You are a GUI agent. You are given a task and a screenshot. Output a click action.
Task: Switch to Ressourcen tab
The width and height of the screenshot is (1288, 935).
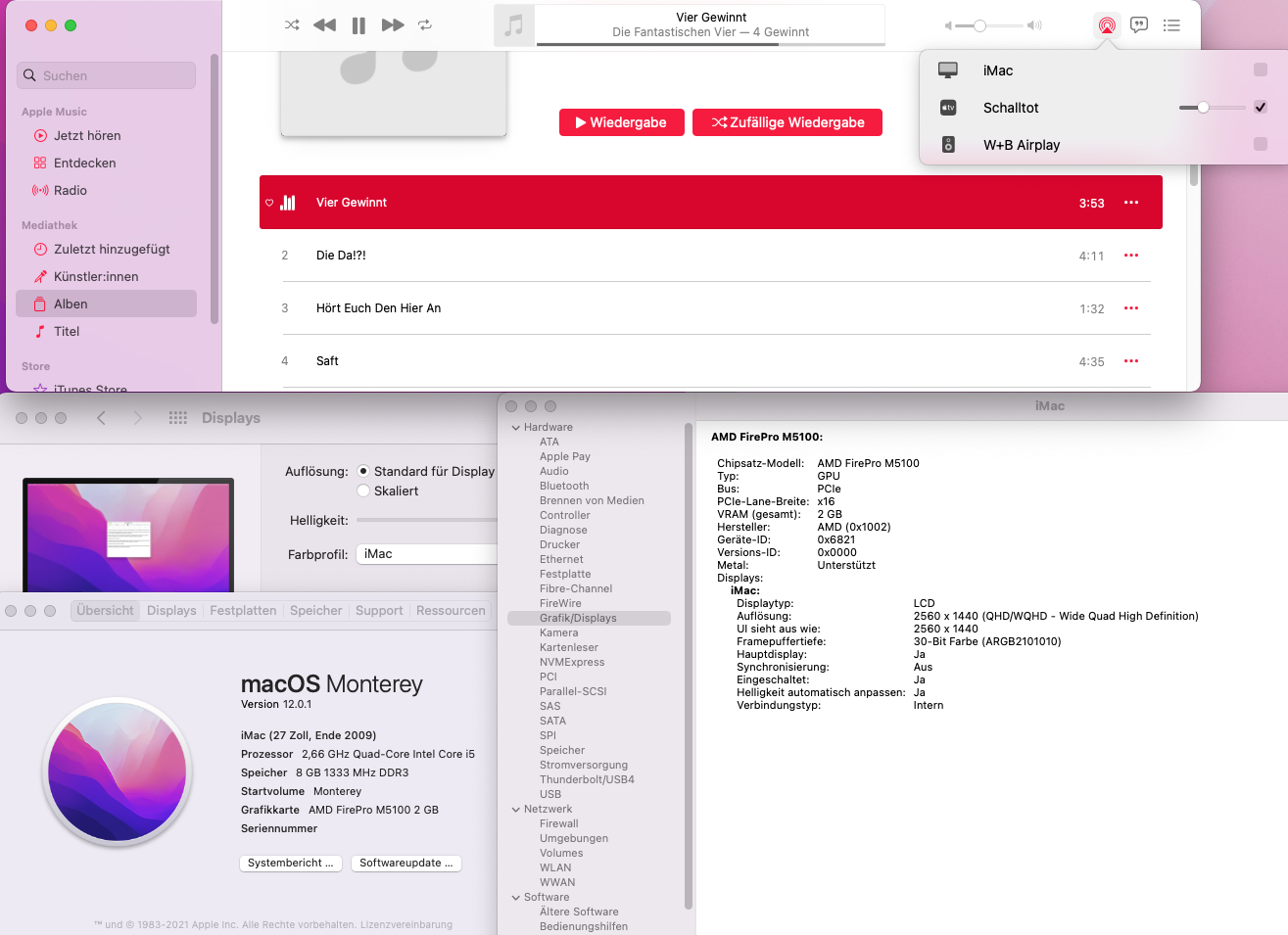pyautogui.click(x=451, y=611)
